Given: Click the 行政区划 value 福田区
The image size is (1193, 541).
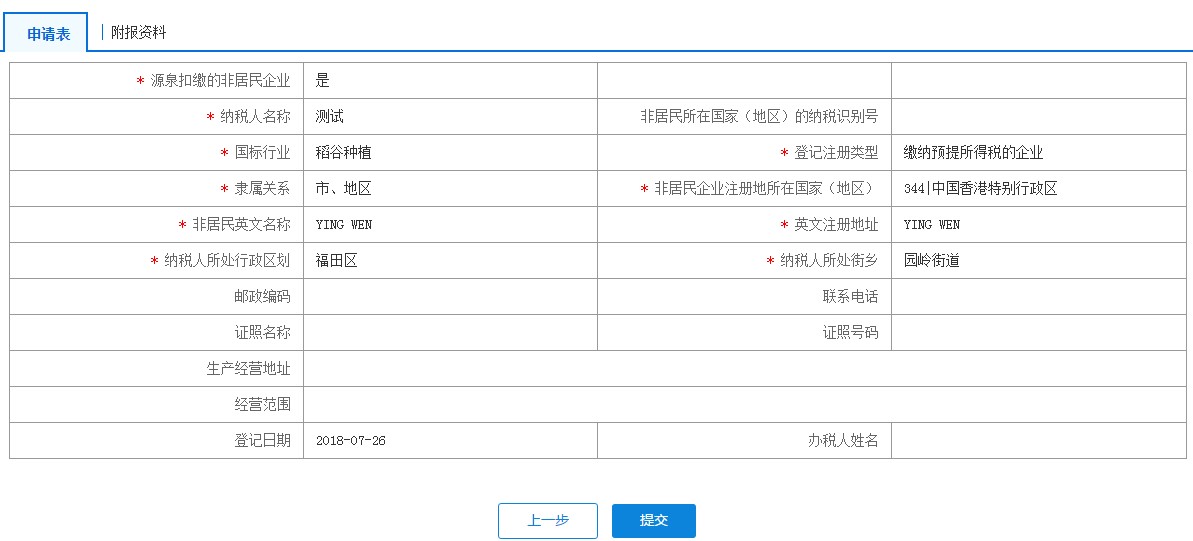Looking at the screenshot, I should pos(450,261).
